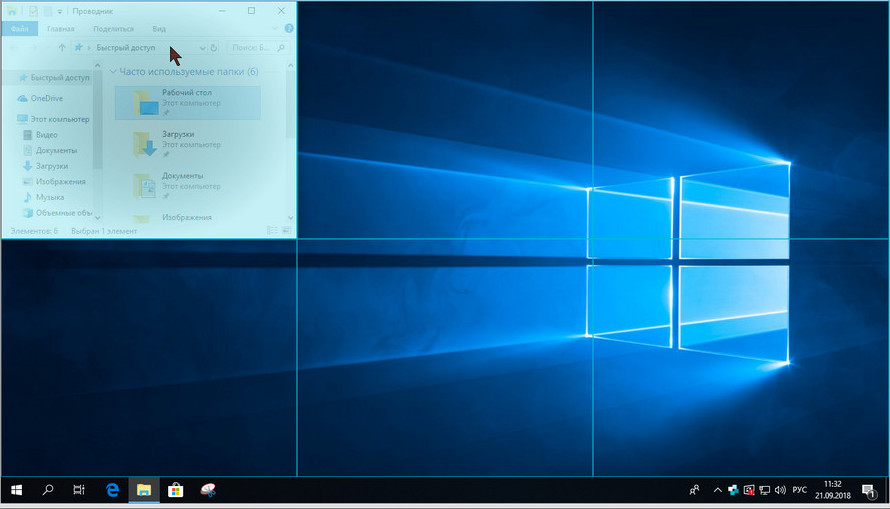This screenshot has height=509, width=890.
Task: Click the taskbar search magnifier icon
Action: 48,490
